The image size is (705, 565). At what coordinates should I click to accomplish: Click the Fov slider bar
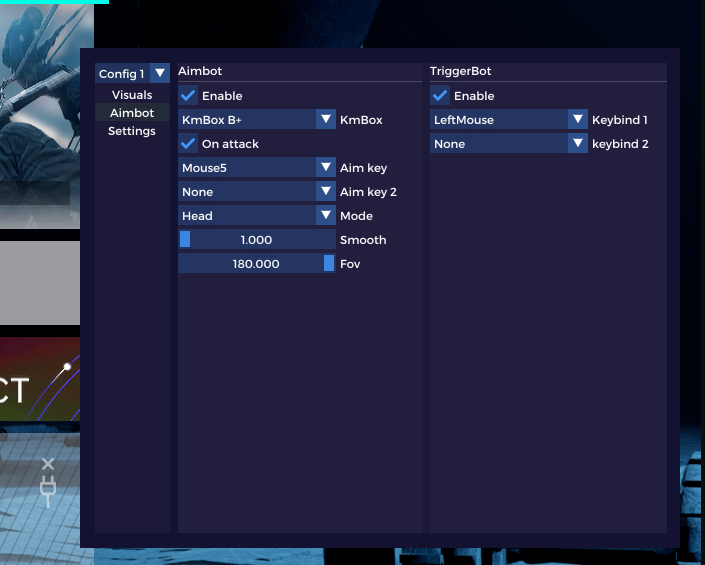click(x=257, y=264)
